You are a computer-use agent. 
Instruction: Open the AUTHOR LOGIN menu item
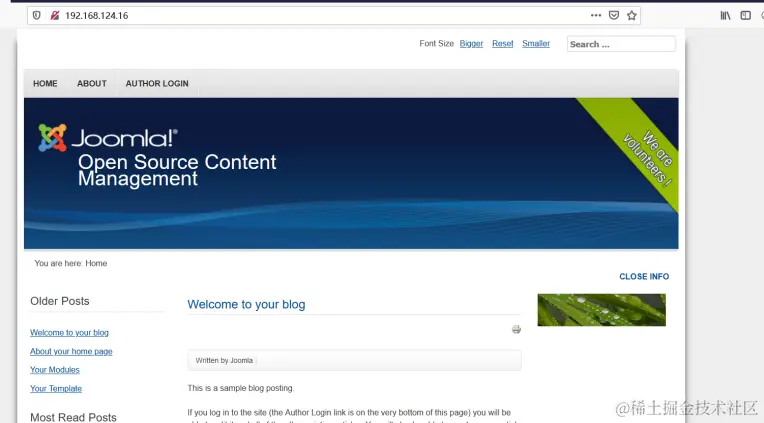pos(157,83)
